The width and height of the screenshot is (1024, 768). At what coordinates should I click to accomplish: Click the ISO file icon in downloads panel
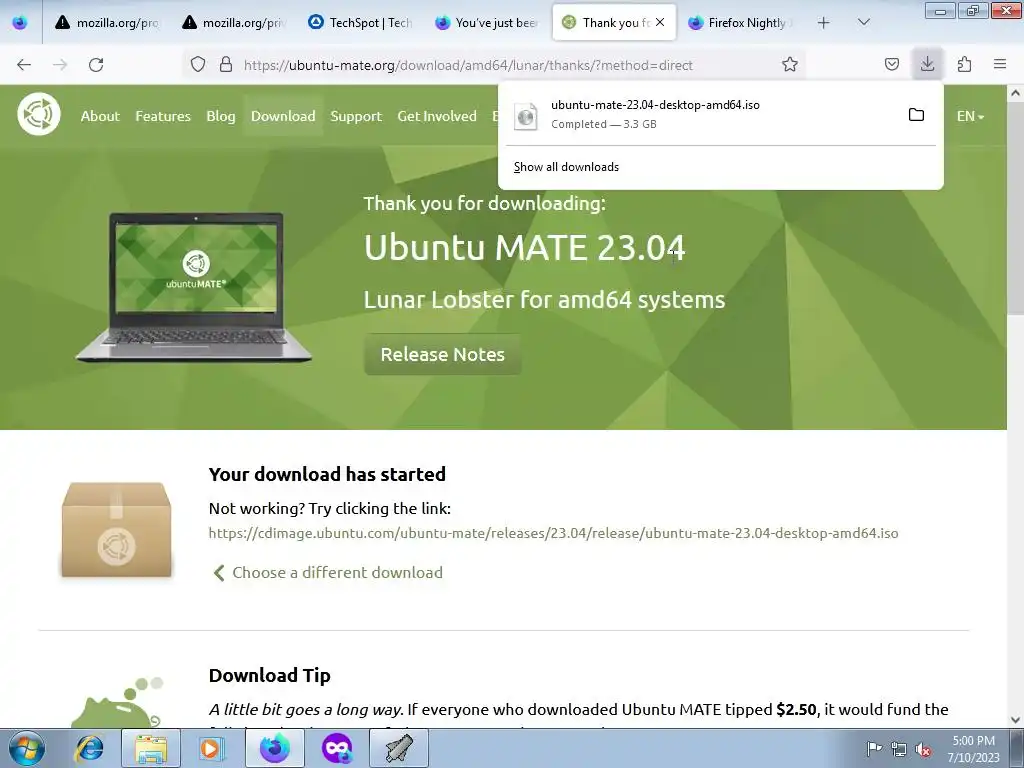coord(526,116)
